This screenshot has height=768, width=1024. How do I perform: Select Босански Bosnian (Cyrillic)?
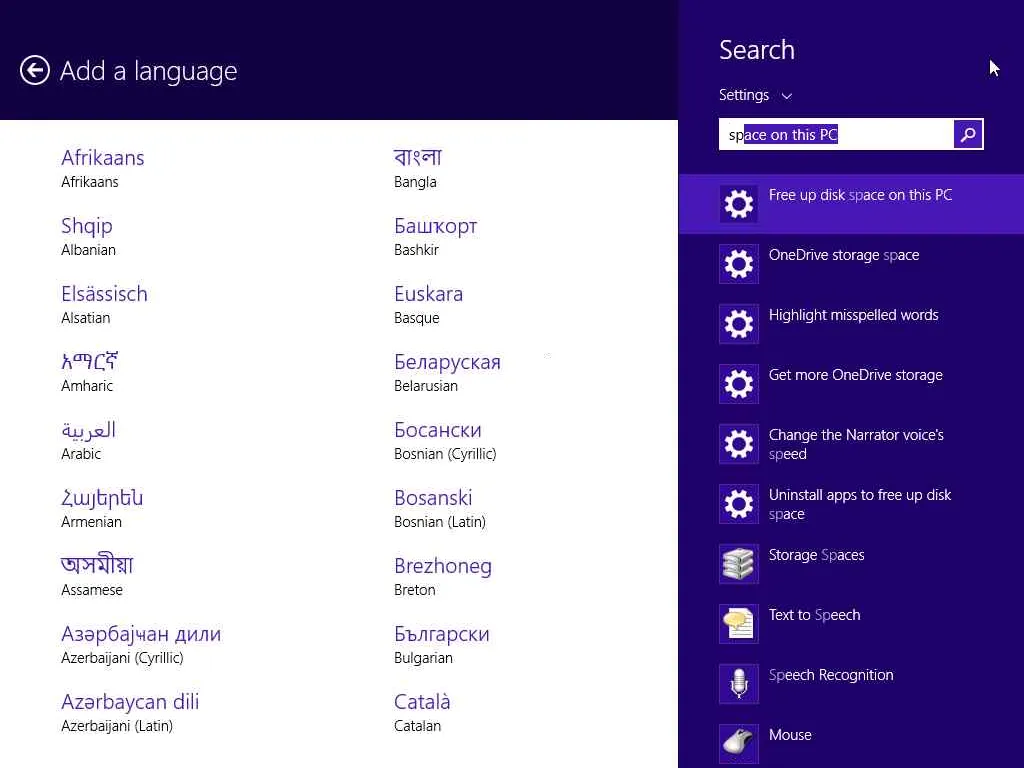coord(445,440)
